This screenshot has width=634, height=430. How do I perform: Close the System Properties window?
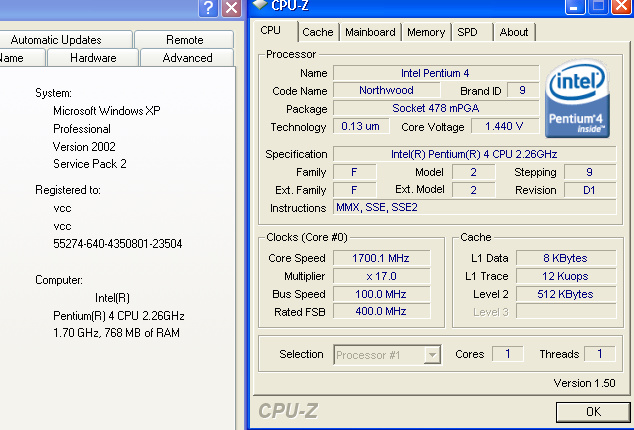pos(232,7)
